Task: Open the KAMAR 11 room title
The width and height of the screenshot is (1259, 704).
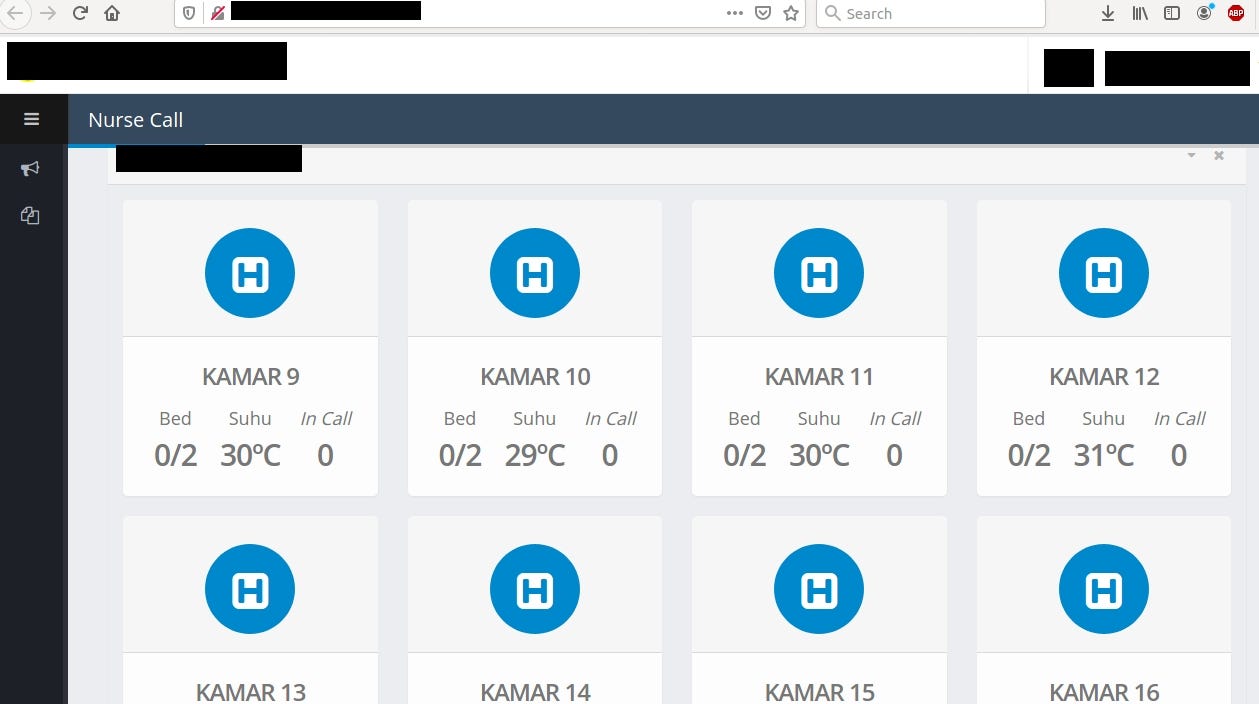Action: click(x=819, y=377)
